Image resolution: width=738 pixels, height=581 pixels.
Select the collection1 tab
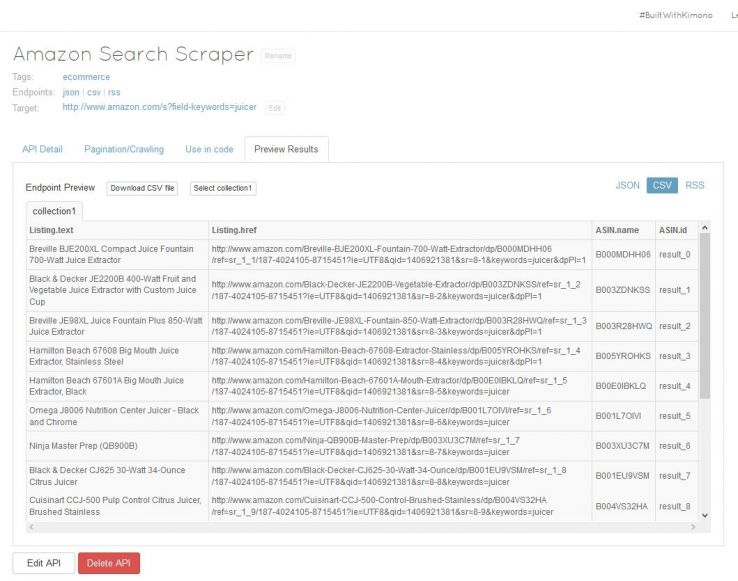(55, 211)
